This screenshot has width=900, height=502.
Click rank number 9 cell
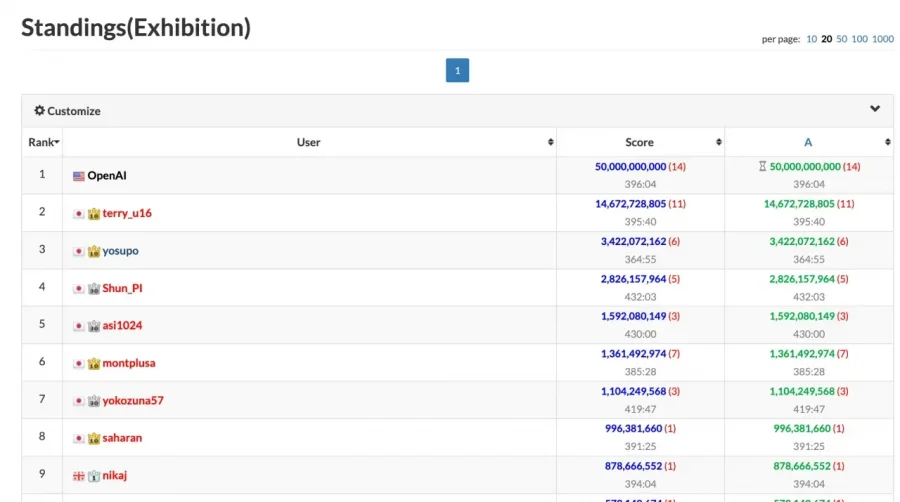coord(42,474)
